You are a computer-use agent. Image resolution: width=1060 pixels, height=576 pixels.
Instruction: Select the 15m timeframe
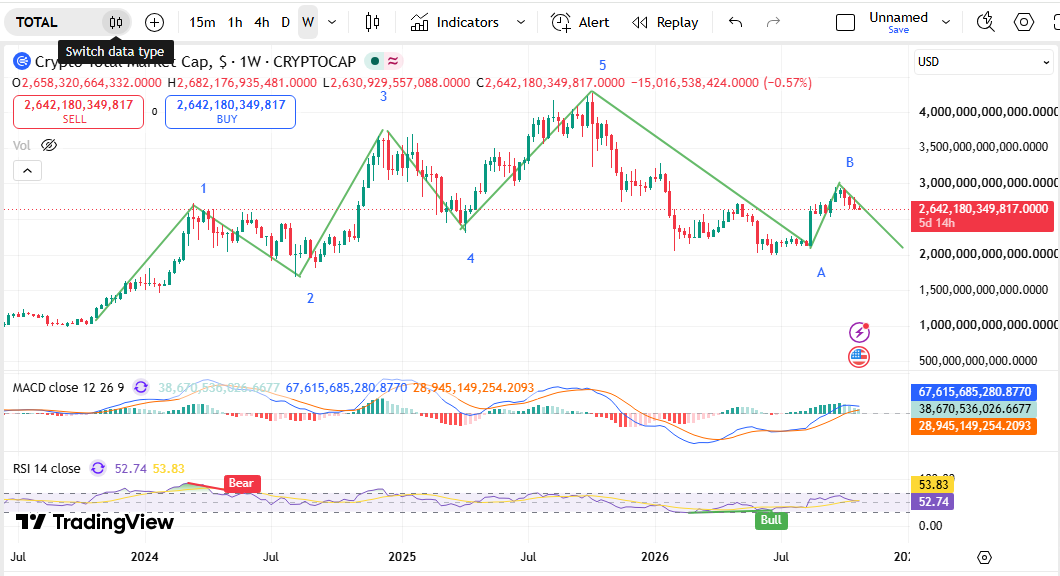point(202,22)
